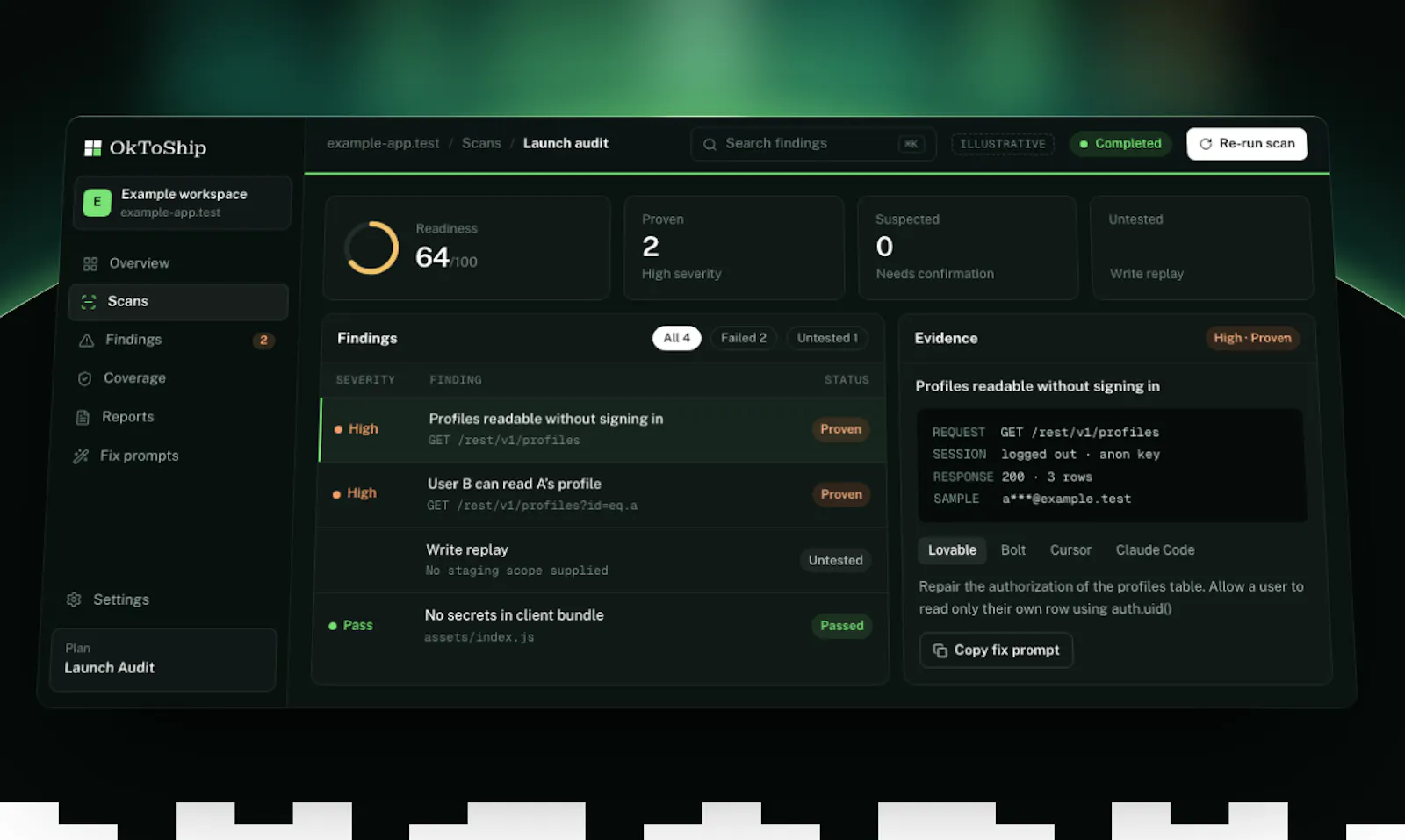The image size is (1405, 840).
Task: Select the Write replay finding row
Action: click(x=600, y=560)
